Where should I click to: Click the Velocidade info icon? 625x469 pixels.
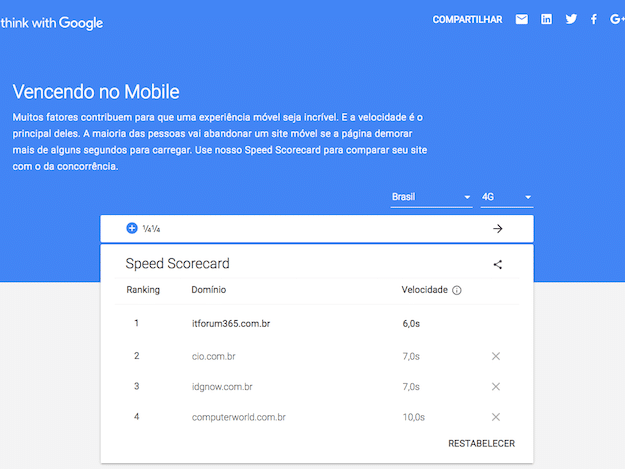(457, 290)
